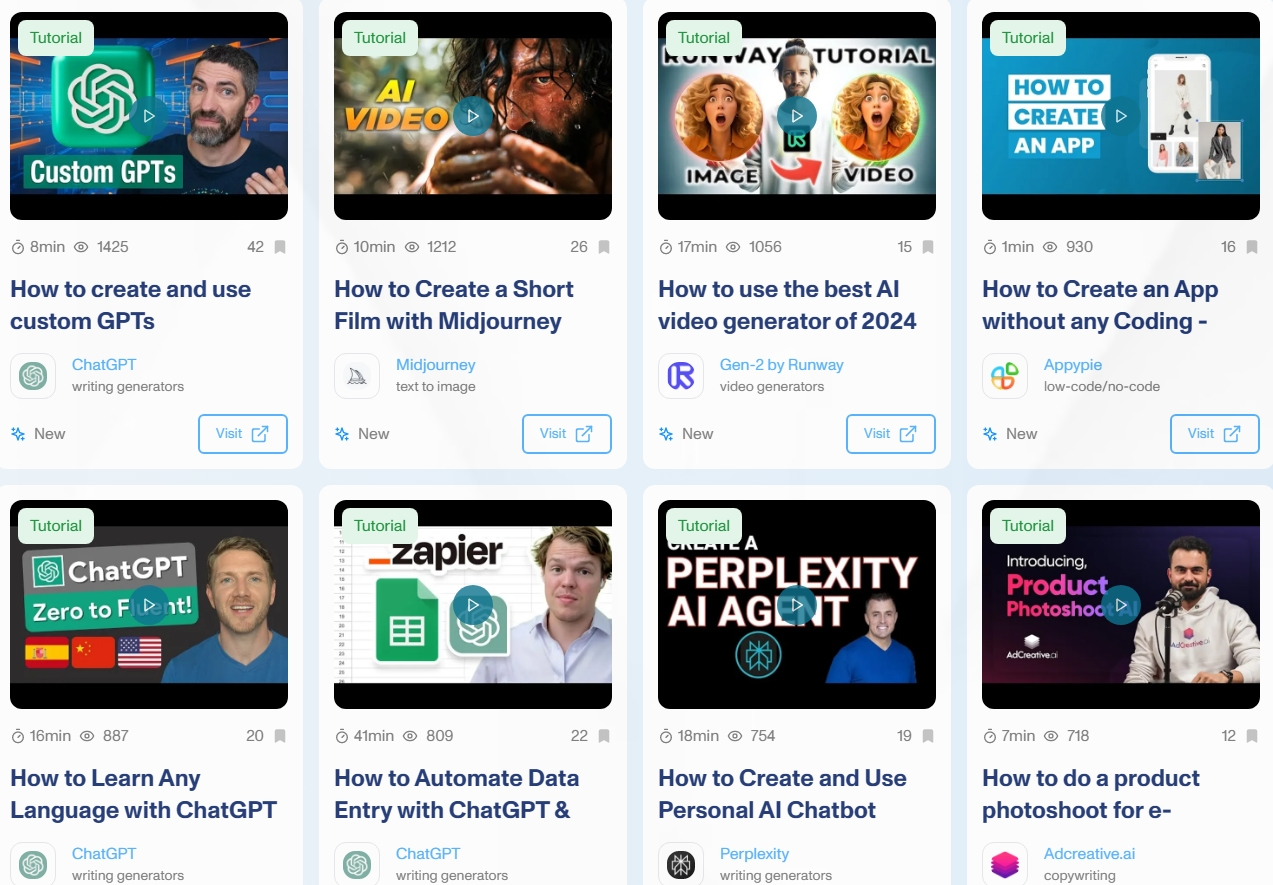Play the Custom GPTs video thumbnail

pos(149,116)
